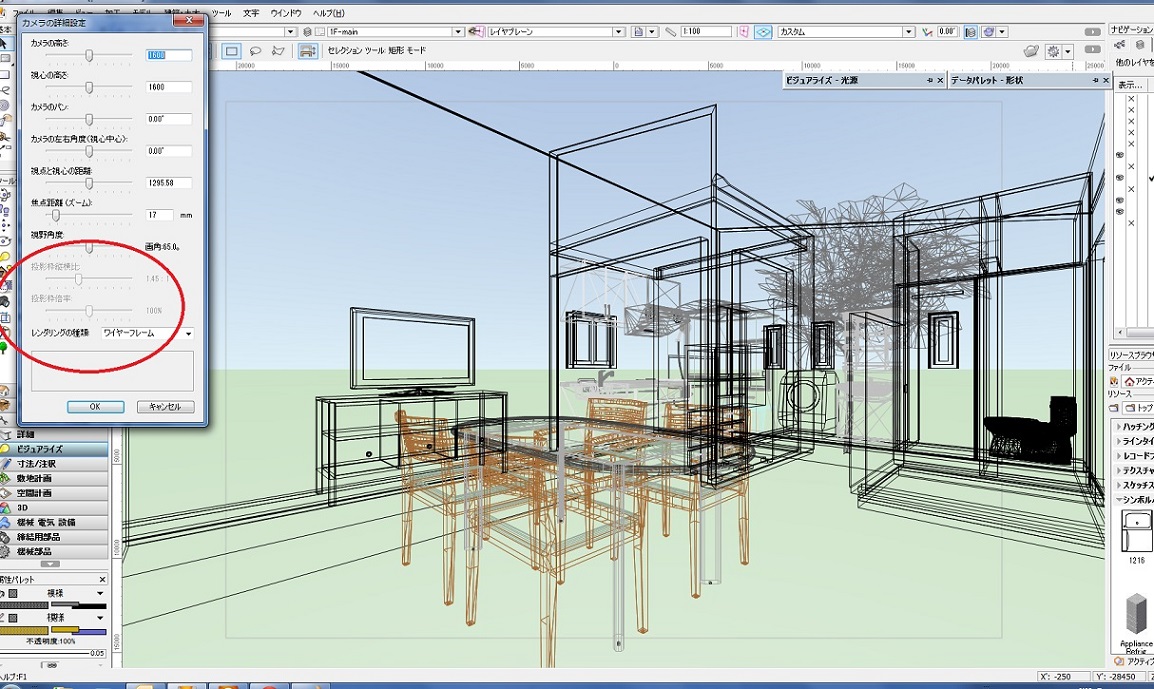Toggle the top X mark in navigation list

coord(1131,99)
